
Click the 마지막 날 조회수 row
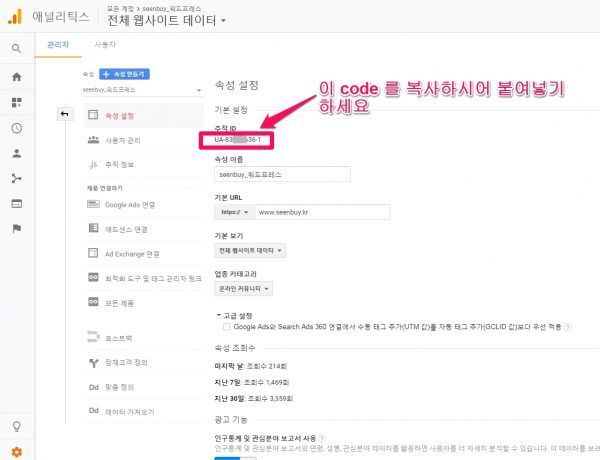click(251, 366)
